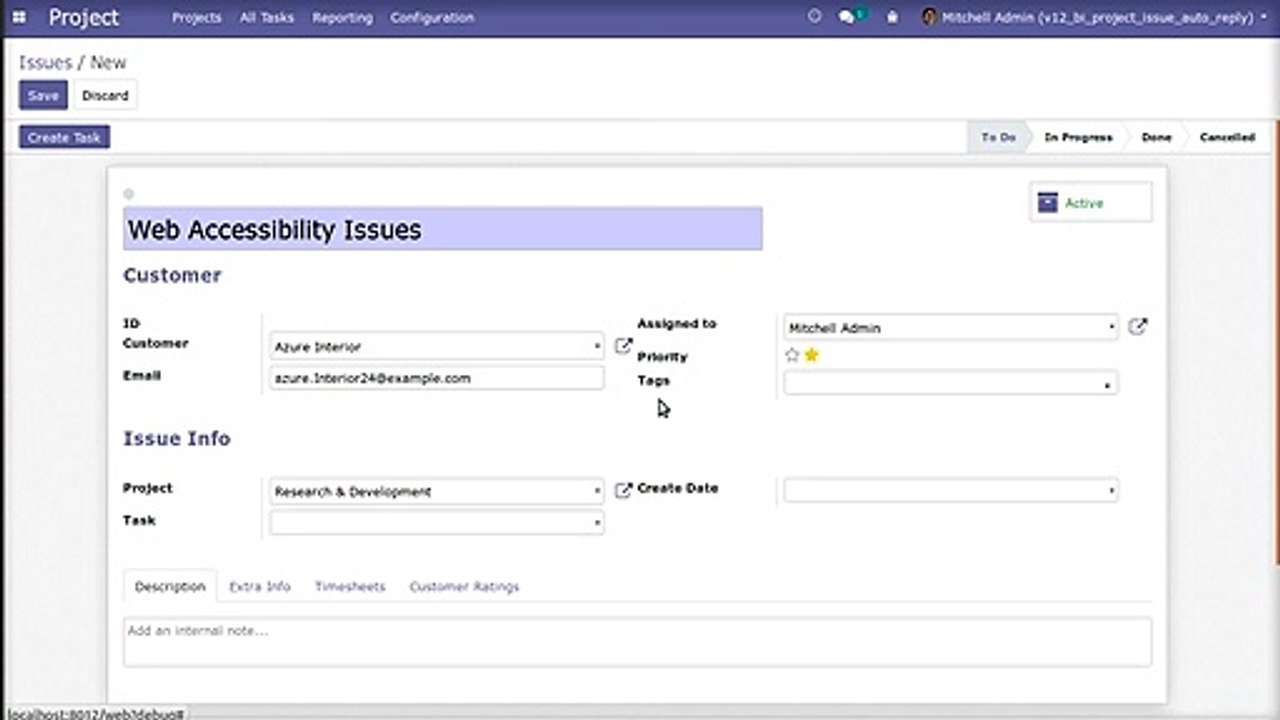Image resolution: width=1280 pixels, height=720 pixels.
Task: Switch to the Customer Ratings tab
Action: point(464,587)
